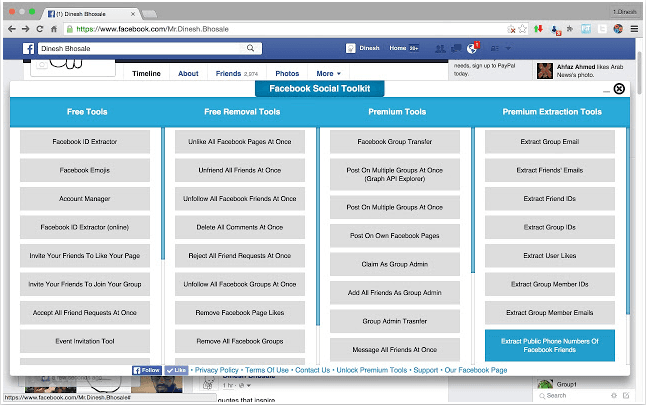Run Unfollow All Facebook Friends At Once
Image resolution: width=646 pixels, height=405 pixels.
(240, 199)
